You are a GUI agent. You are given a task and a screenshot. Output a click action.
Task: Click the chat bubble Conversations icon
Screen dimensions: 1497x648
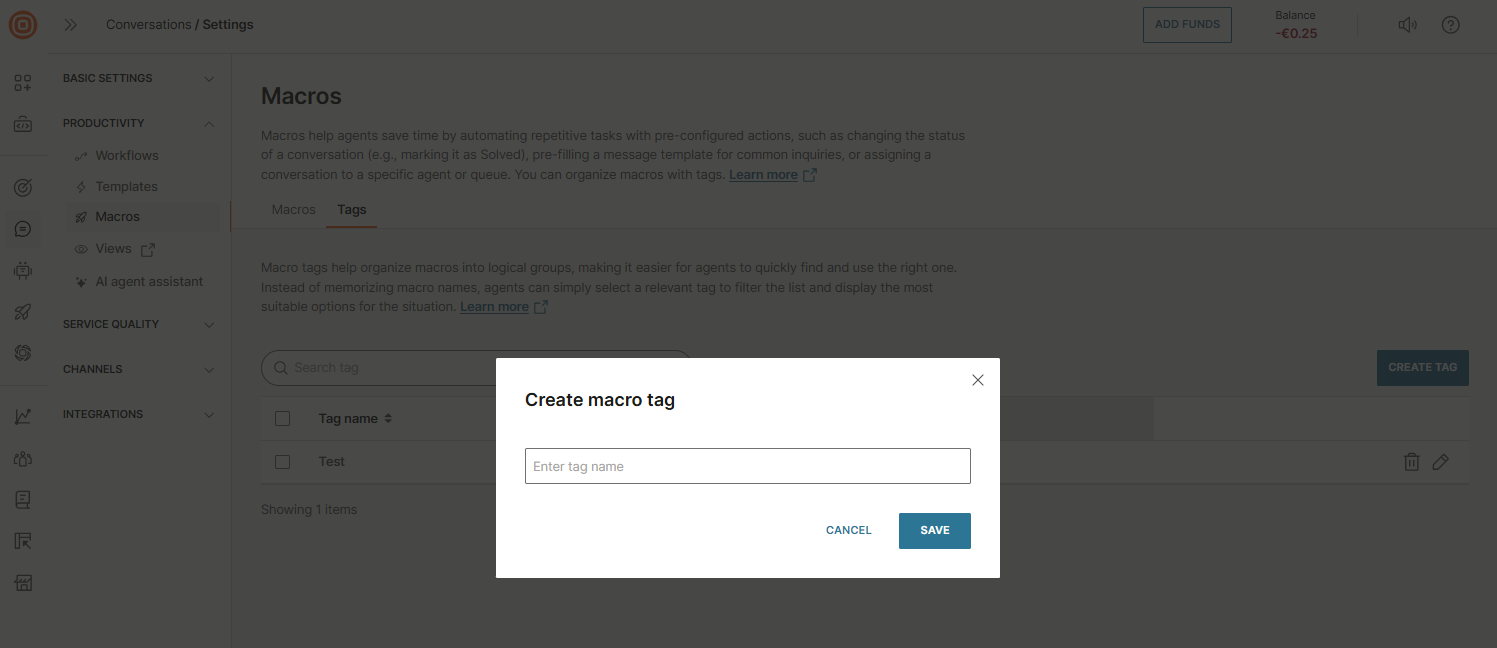pos(23,229)
